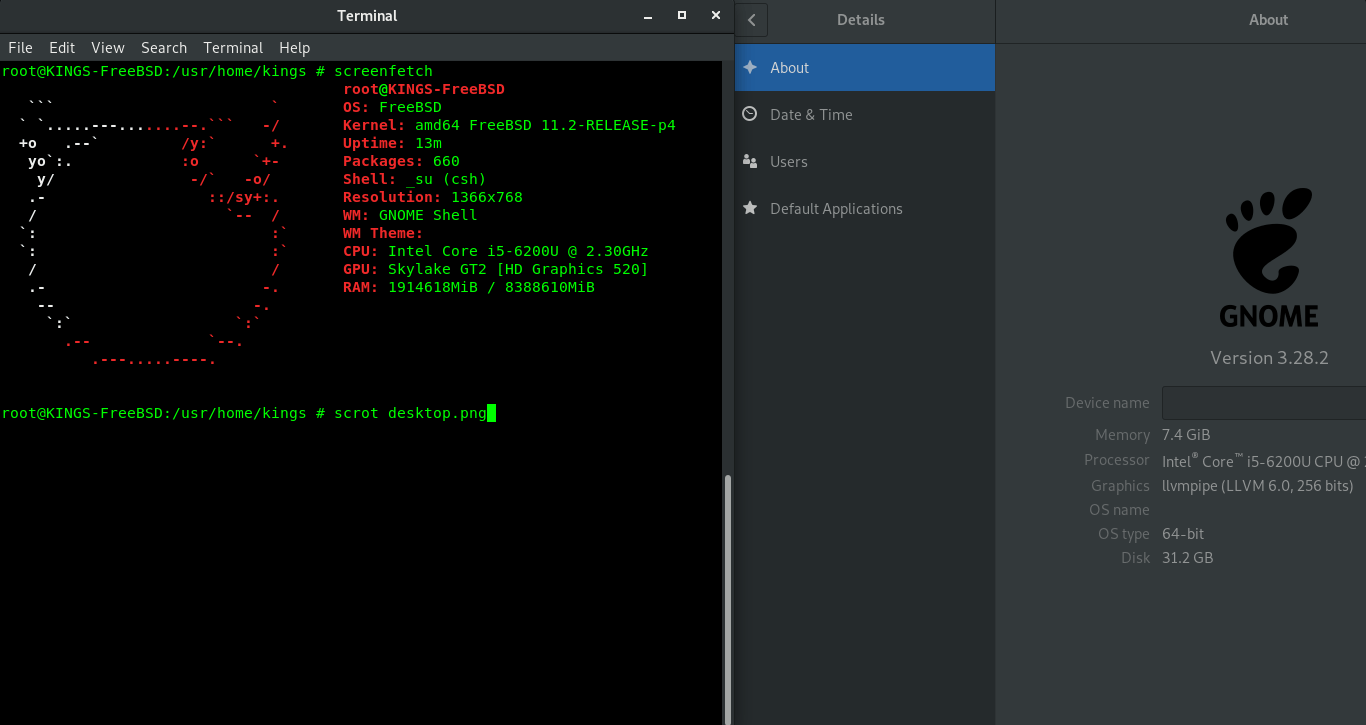Minimize the Terminal window
Screen dimensions: 1366x725
tap(648, 15)
